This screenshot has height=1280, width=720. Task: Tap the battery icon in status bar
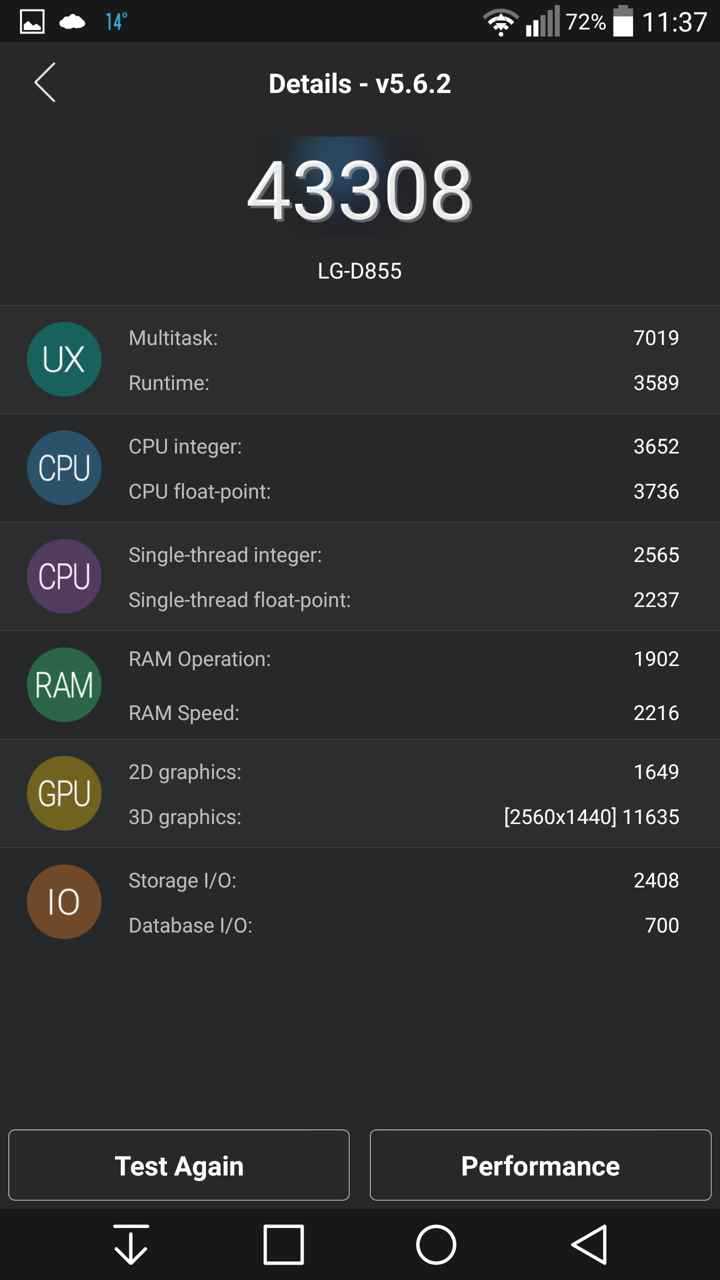623,22
